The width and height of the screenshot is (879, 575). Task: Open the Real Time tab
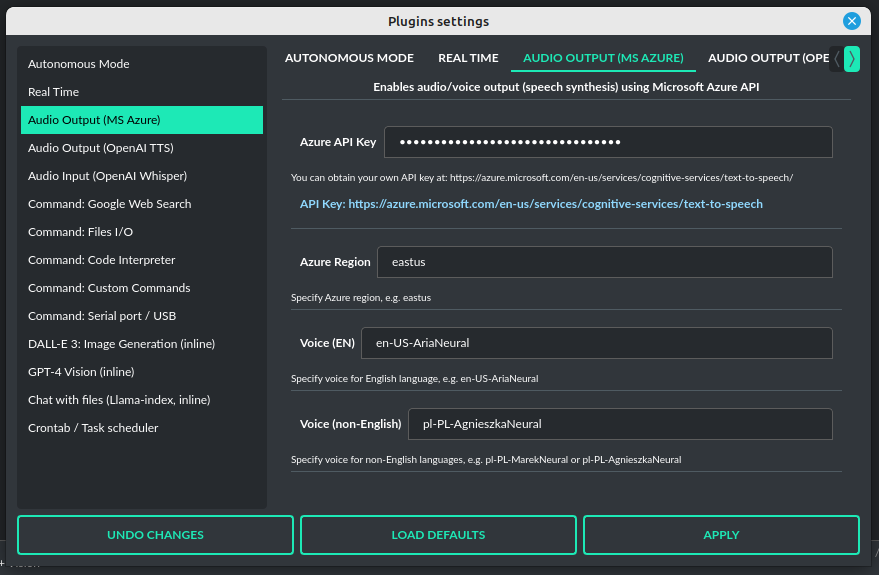[468, 58]
